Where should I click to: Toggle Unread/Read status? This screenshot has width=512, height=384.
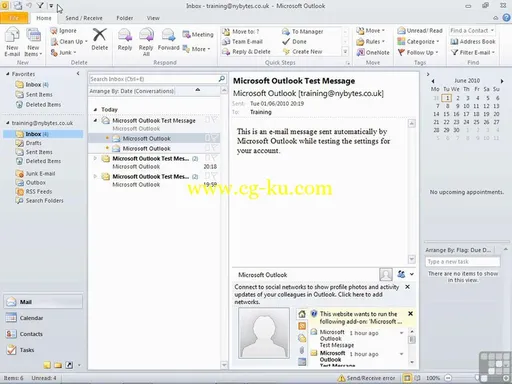coord(420,31)
